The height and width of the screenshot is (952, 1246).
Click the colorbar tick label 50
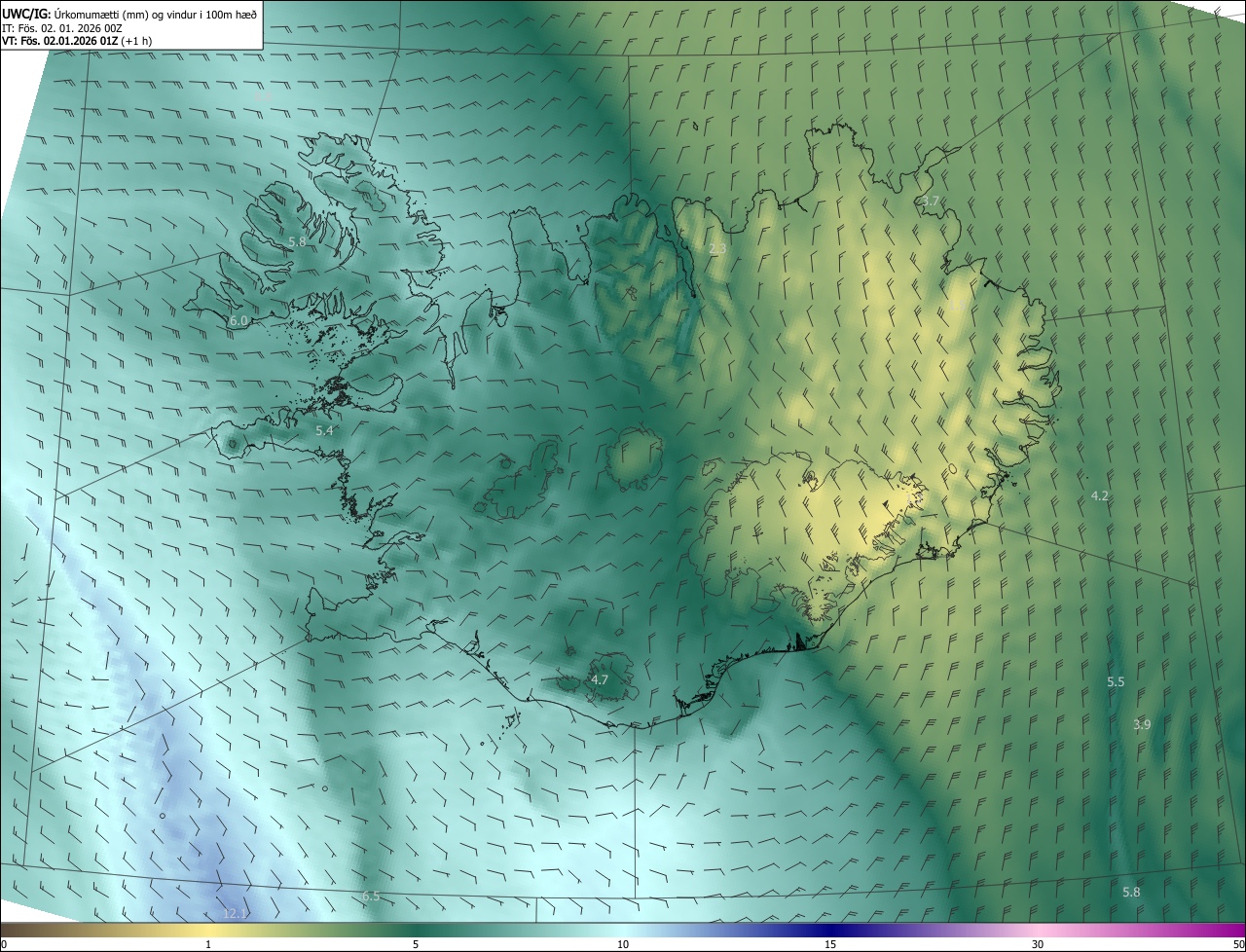[1238, 944]
